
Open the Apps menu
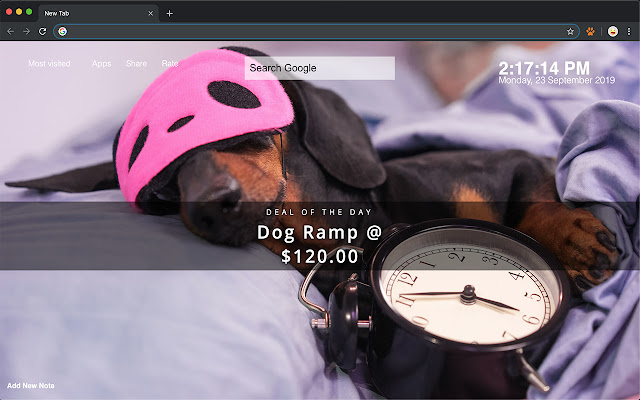pyautogui.click(x=101, y=64)
